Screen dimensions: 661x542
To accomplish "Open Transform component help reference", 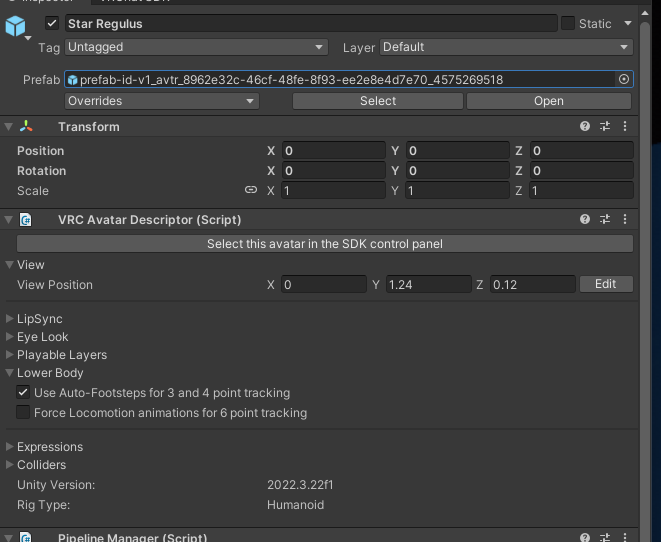I will click(x=585, y=126).
